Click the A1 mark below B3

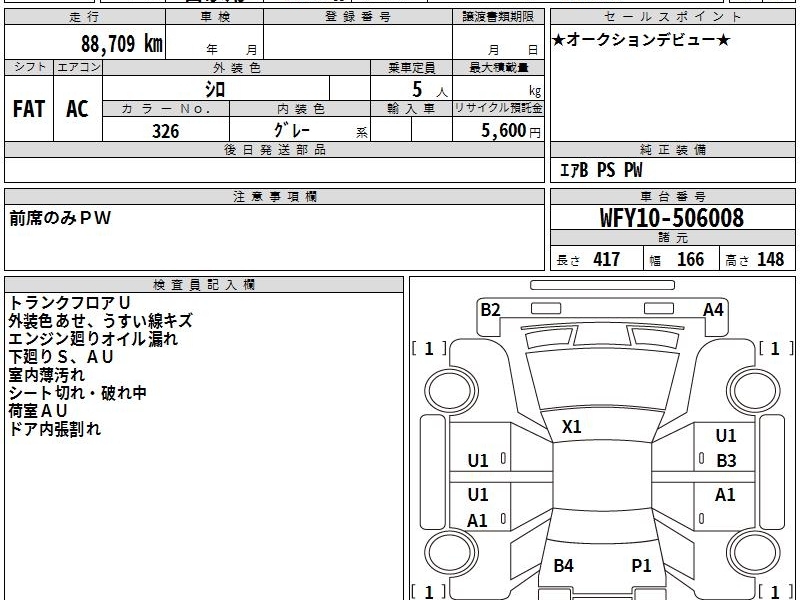click(725, 495)
